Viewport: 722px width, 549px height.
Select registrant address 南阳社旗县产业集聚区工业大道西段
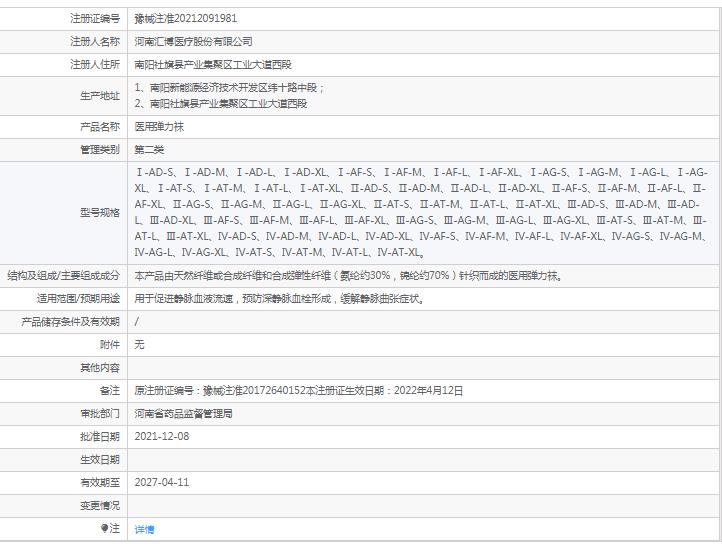tap(213, 64)
